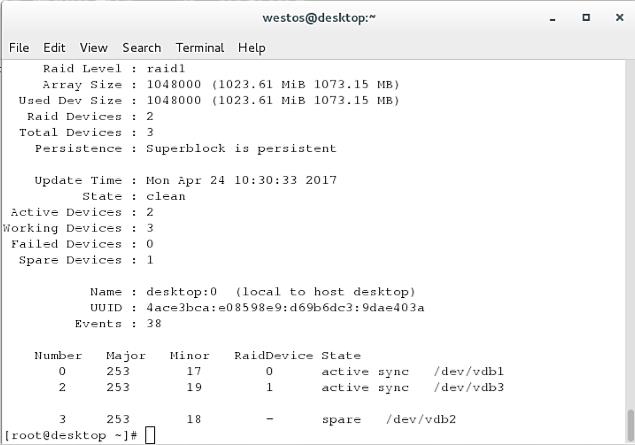635x445 pixels.
Task: Click the /dev/vdb3 device path
Action: 469,388
